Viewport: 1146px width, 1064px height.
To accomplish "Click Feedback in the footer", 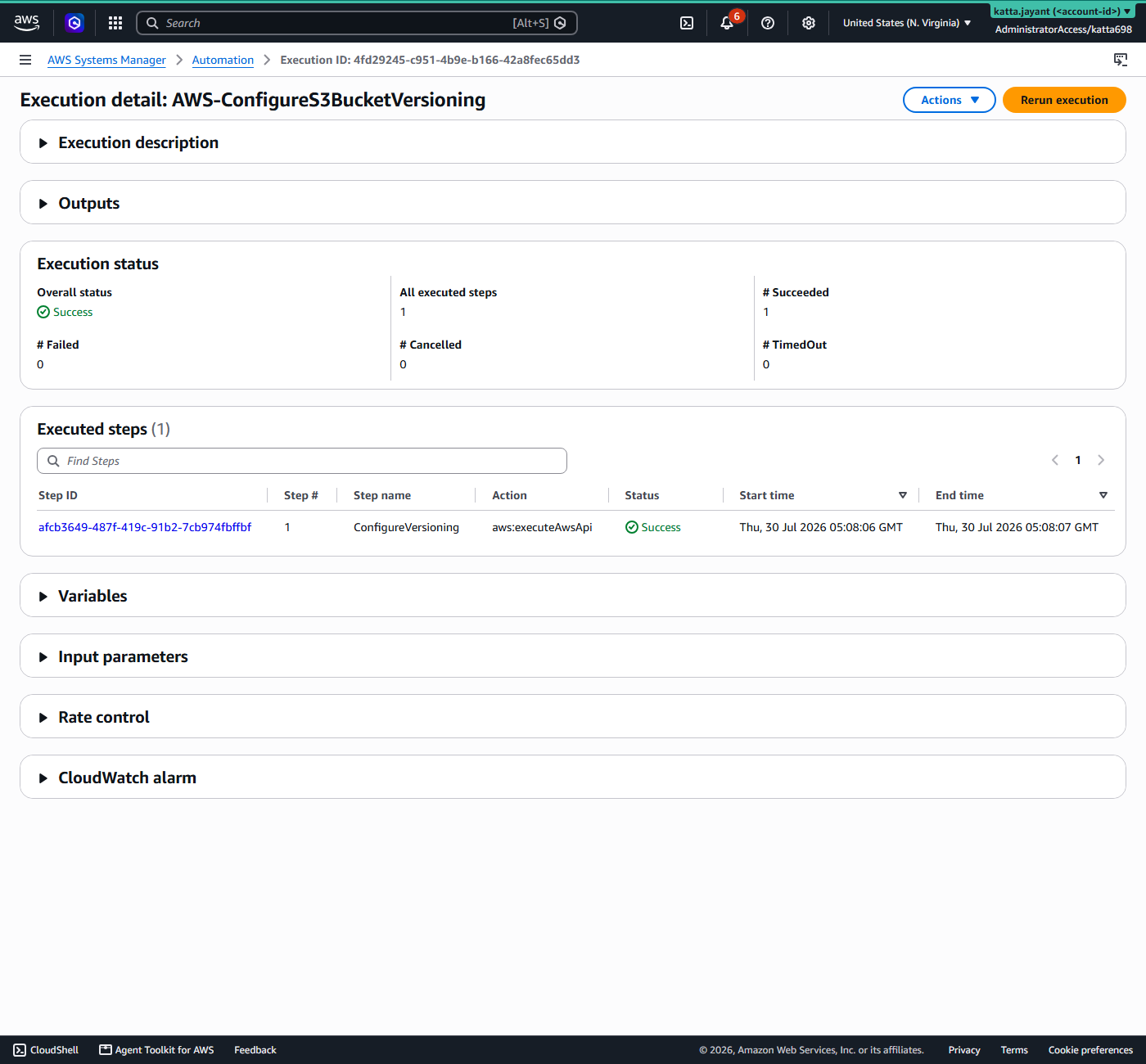I will 255,1050.
